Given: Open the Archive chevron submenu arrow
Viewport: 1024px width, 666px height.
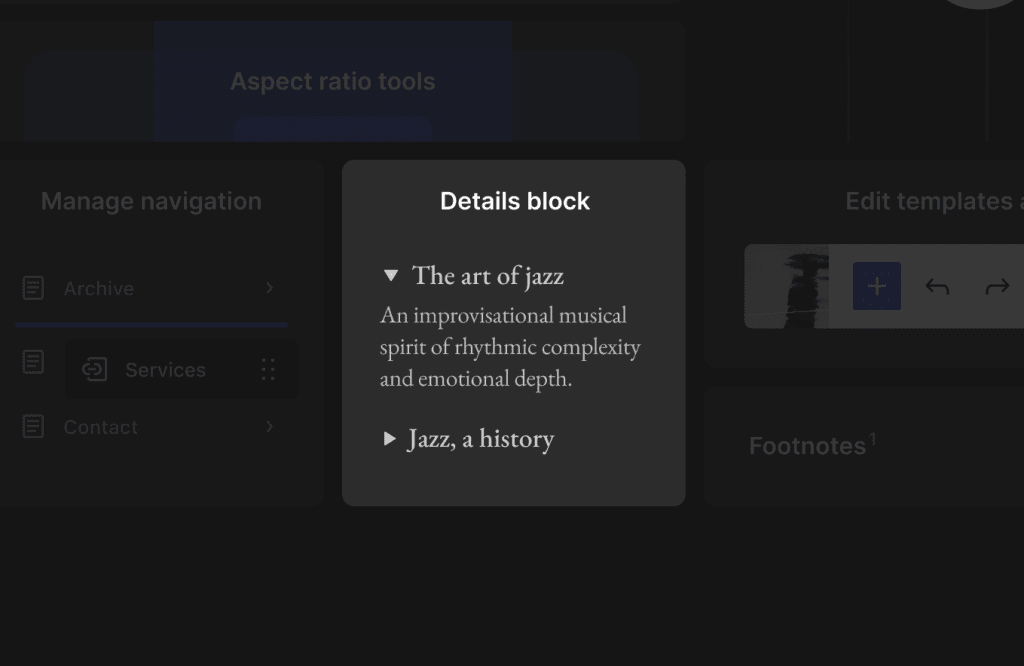Looking at the screenshot, I should click(269, 288).
